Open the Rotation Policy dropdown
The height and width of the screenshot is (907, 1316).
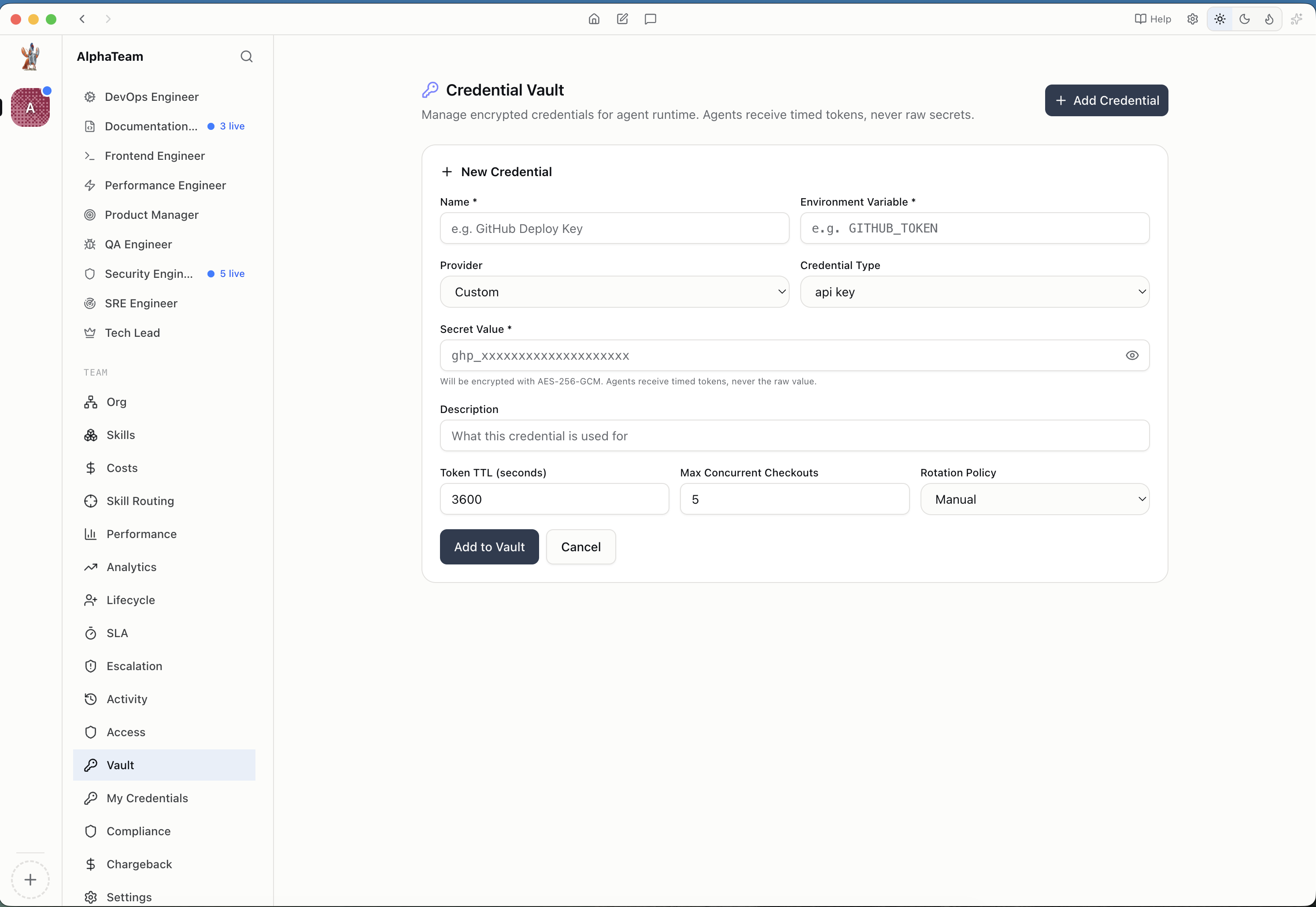(x=1035, y=499)
